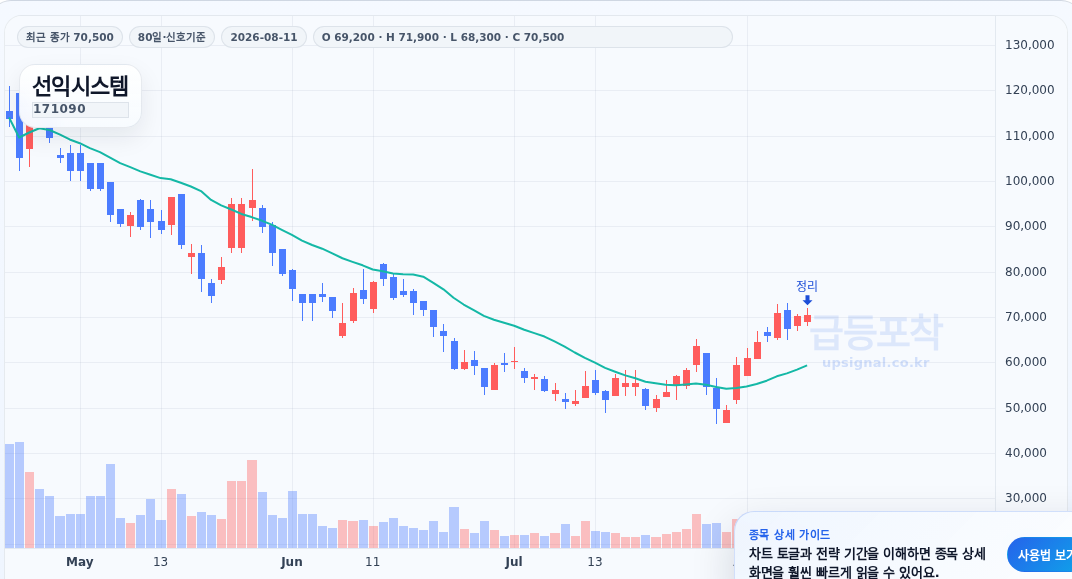Click the May date axis label
This screenshot has height=579, width=1072.
[x=79, y=562]
